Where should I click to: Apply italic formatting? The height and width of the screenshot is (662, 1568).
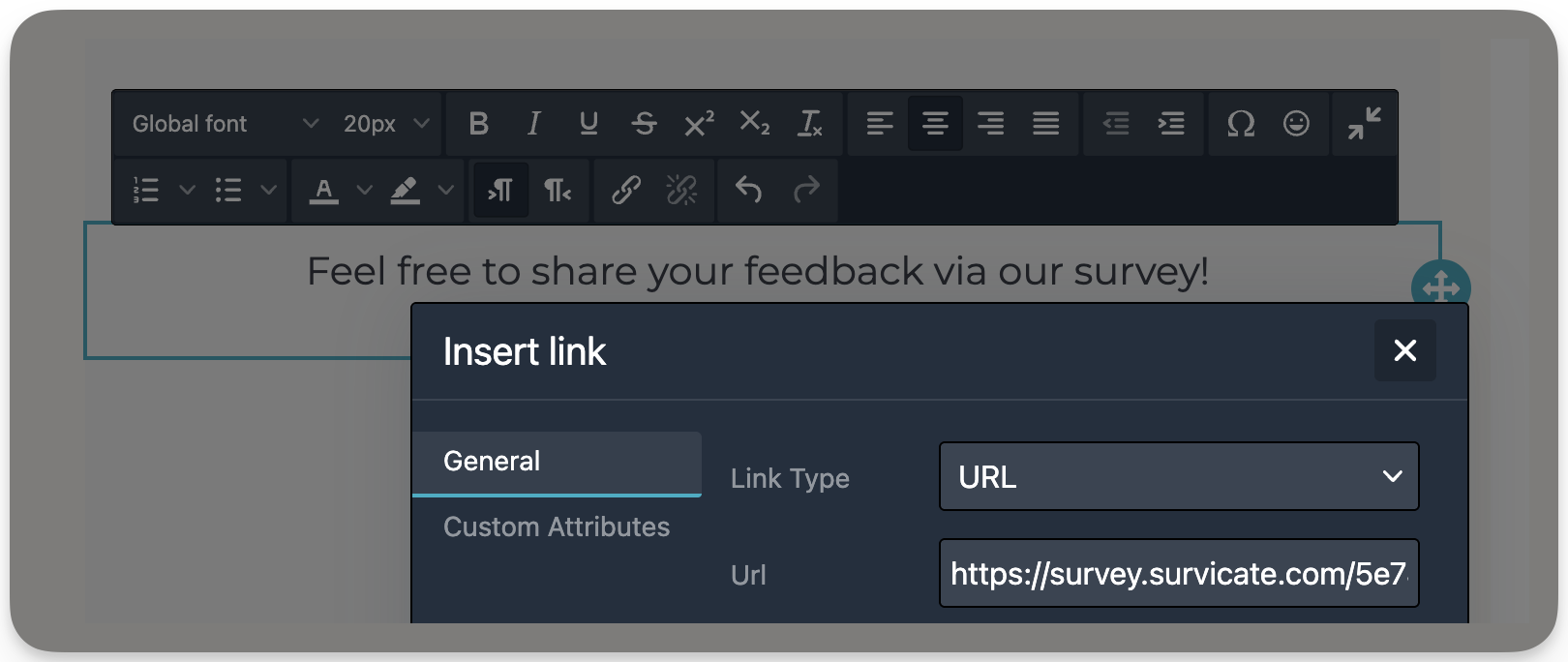click(x=533, y=124)
